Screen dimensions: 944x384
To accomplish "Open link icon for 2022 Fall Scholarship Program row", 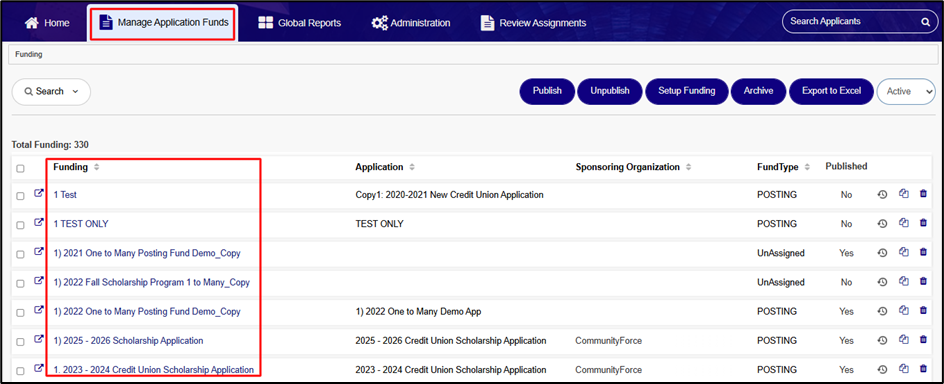I will [x=39, y=281].
